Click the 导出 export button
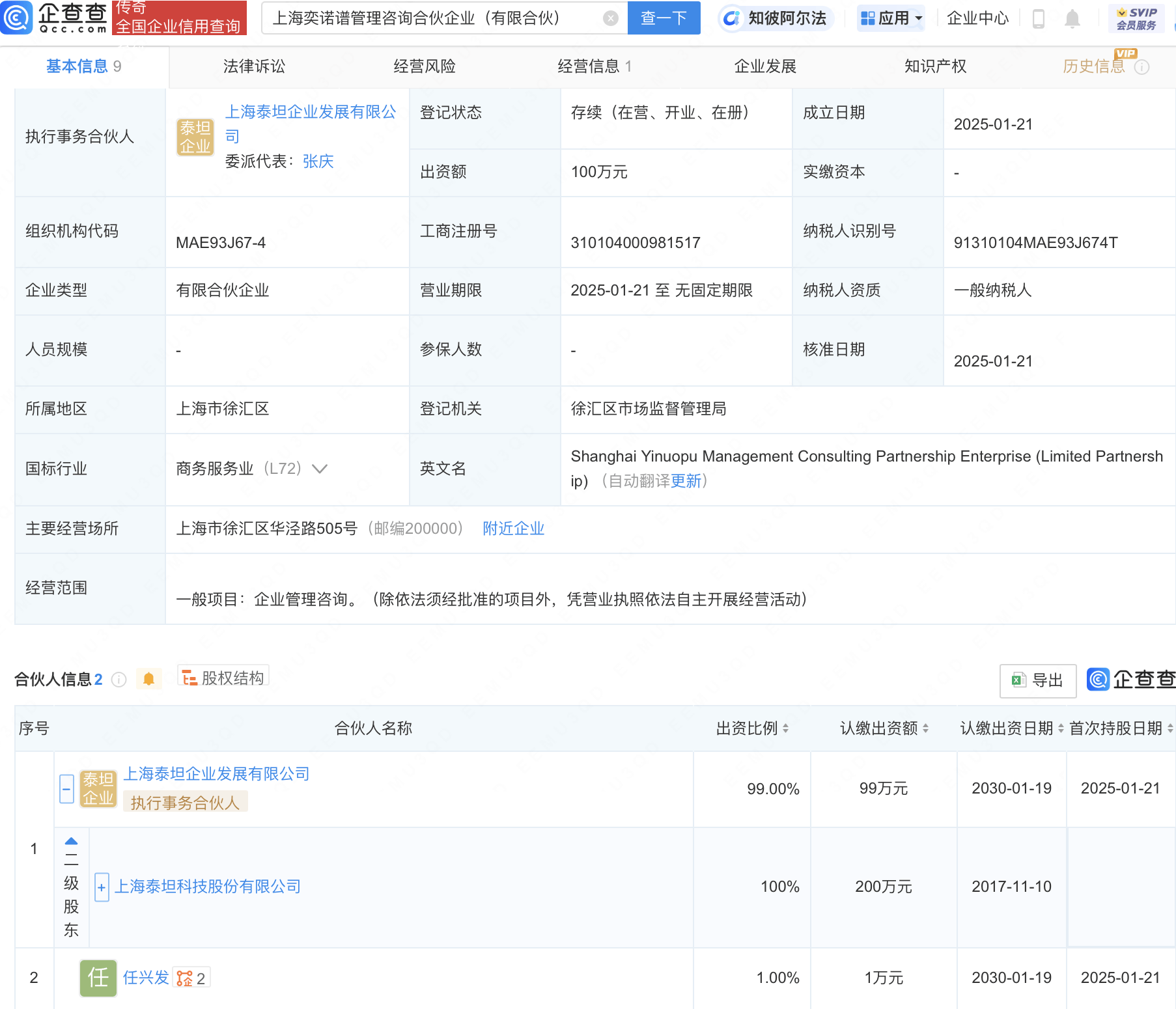 tap(1038, 680)
